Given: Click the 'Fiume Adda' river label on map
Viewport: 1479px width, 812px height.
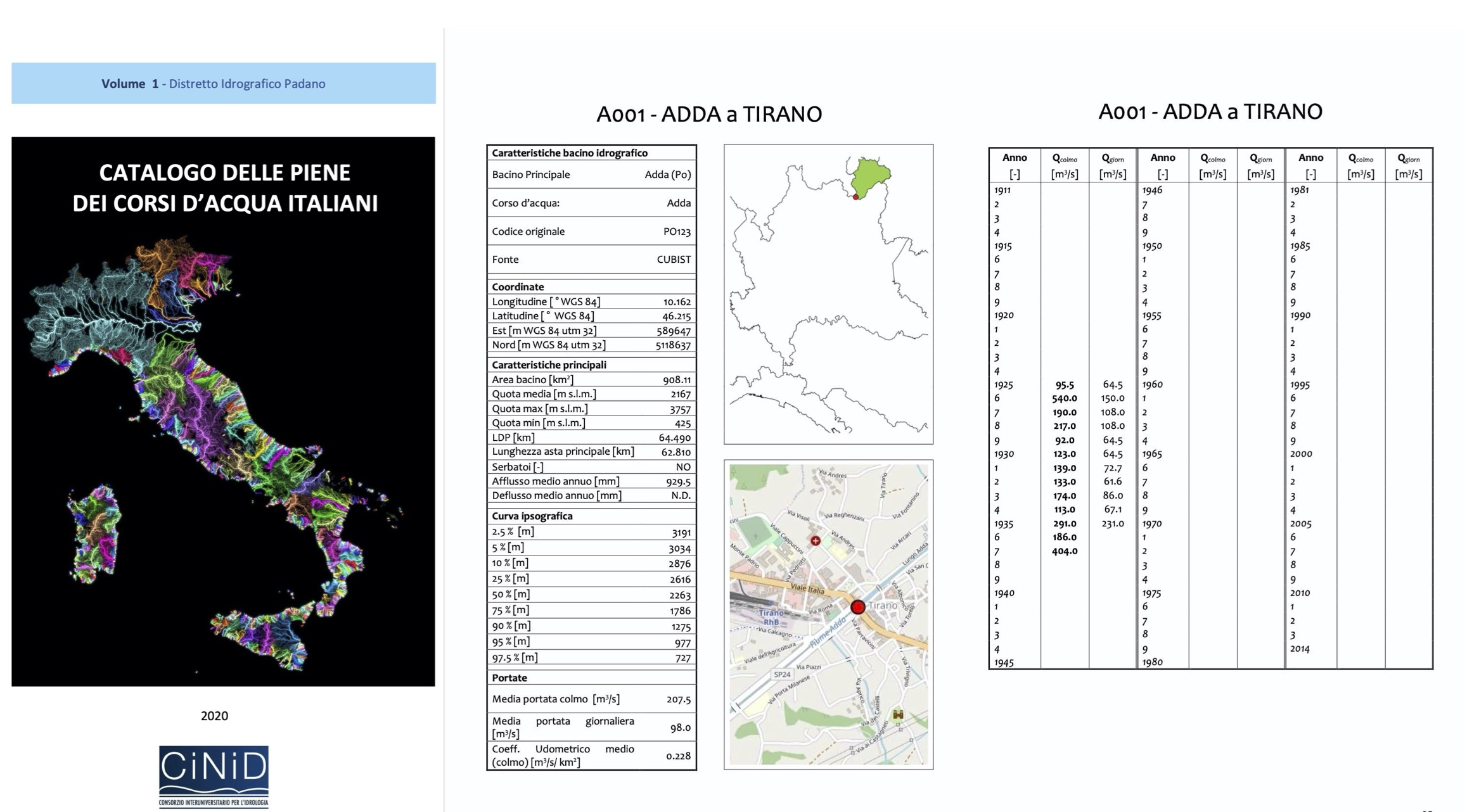Looking at the screenshot, I should [828, 632].
